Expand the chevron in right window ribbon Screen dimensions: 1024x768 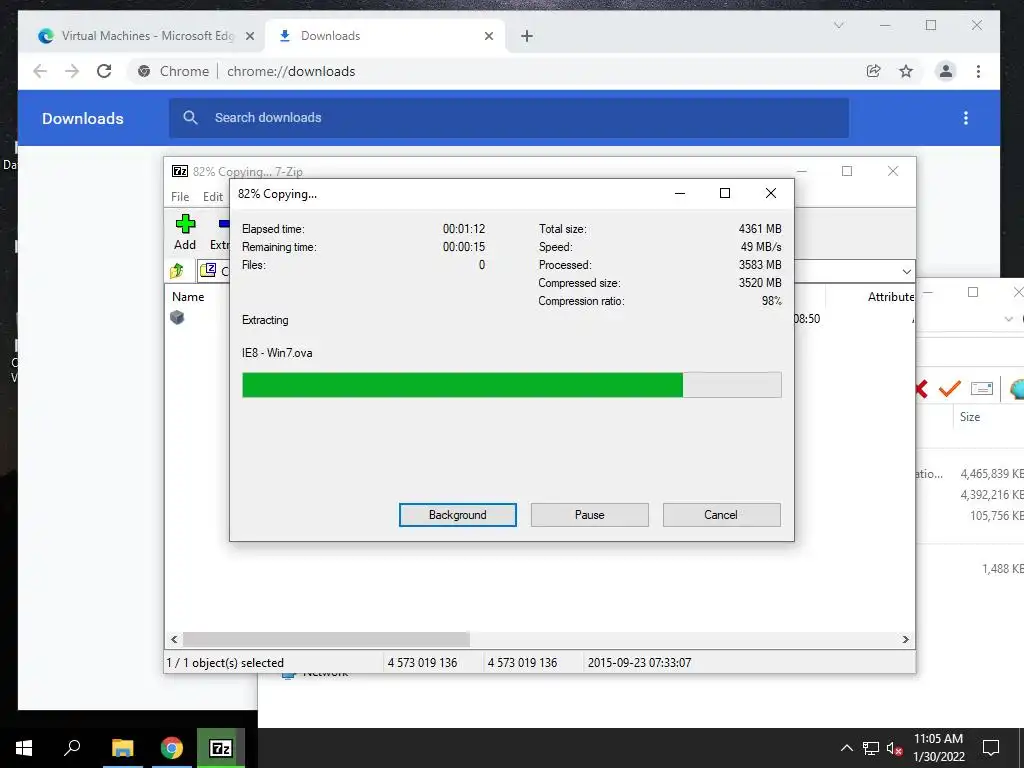point(1008,319)
